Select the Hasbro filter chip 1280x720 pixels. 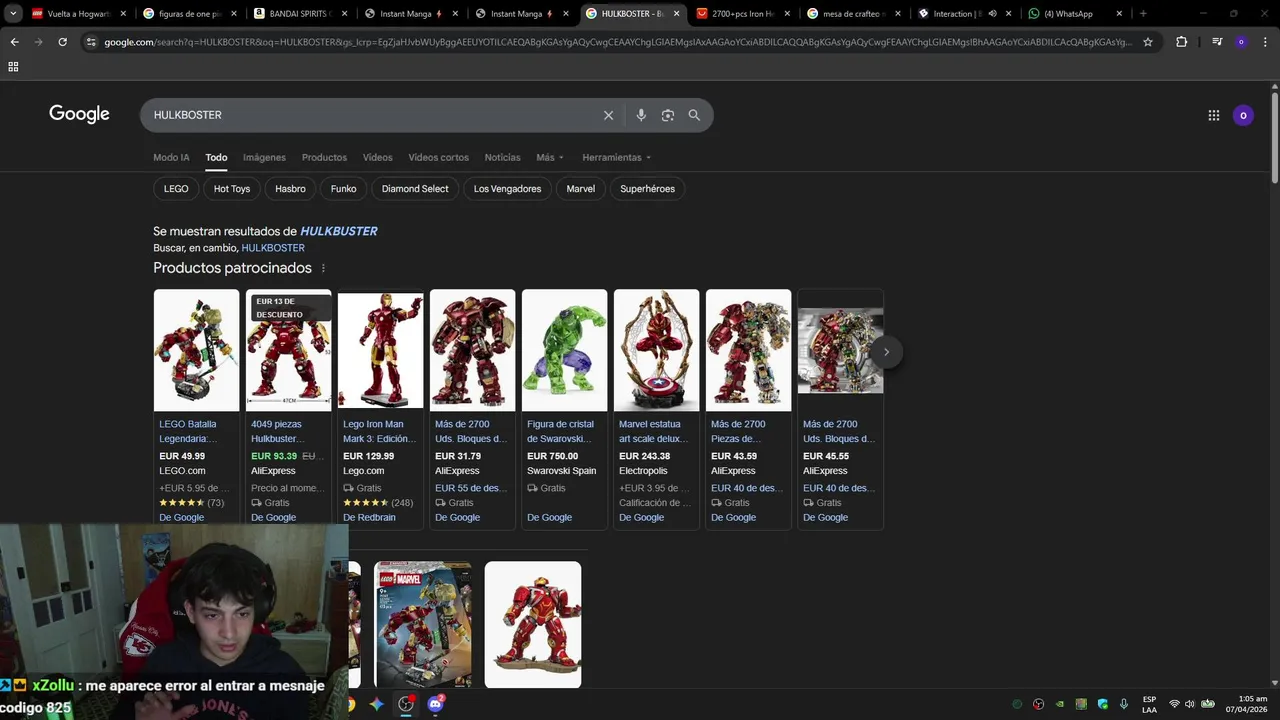290,189
